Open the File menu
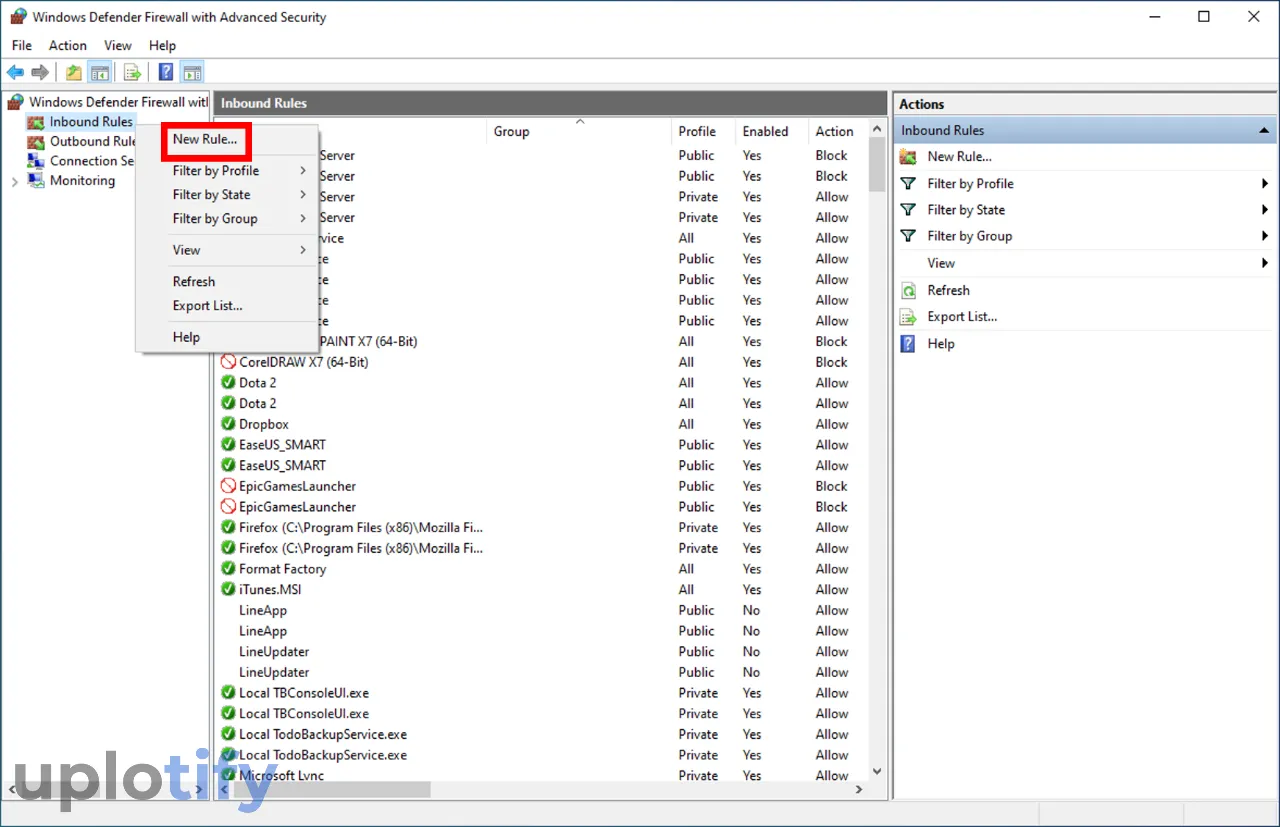 tap(22, 46)
